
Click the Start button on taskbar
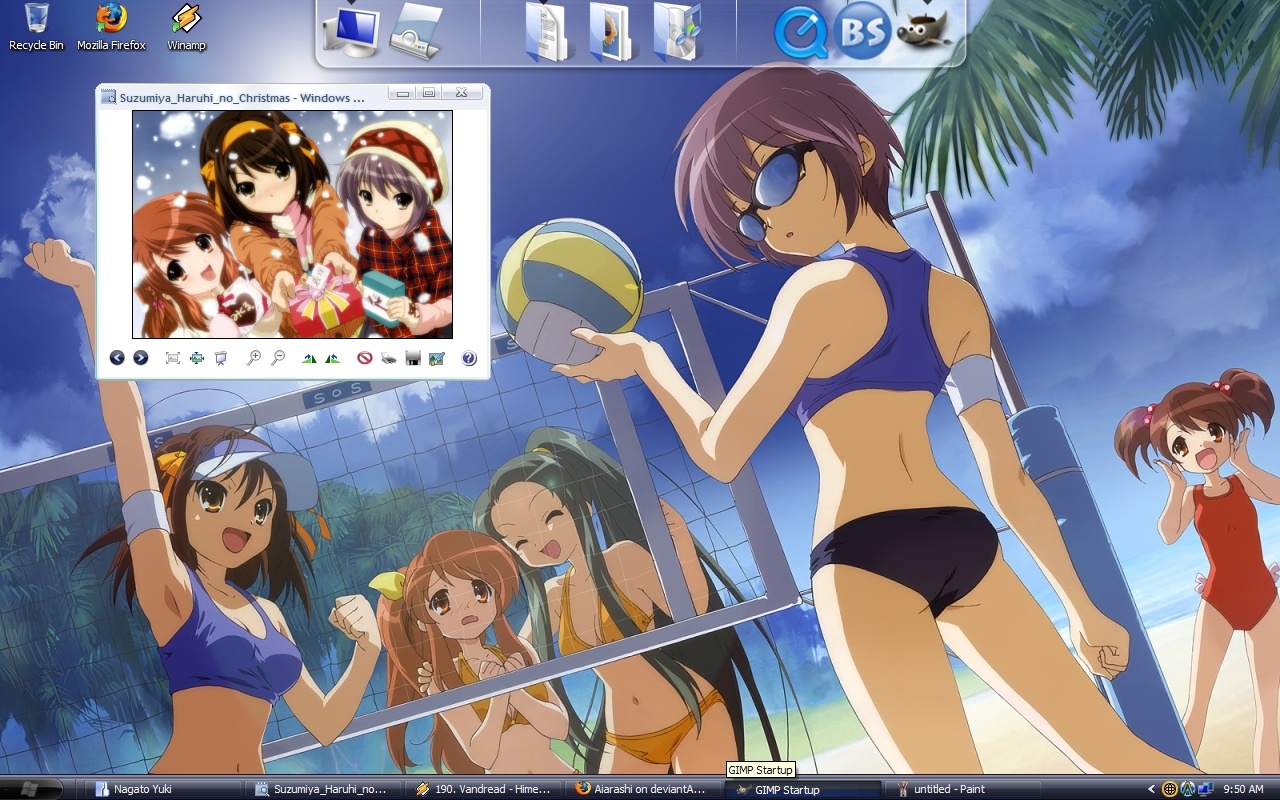(31, 789)
